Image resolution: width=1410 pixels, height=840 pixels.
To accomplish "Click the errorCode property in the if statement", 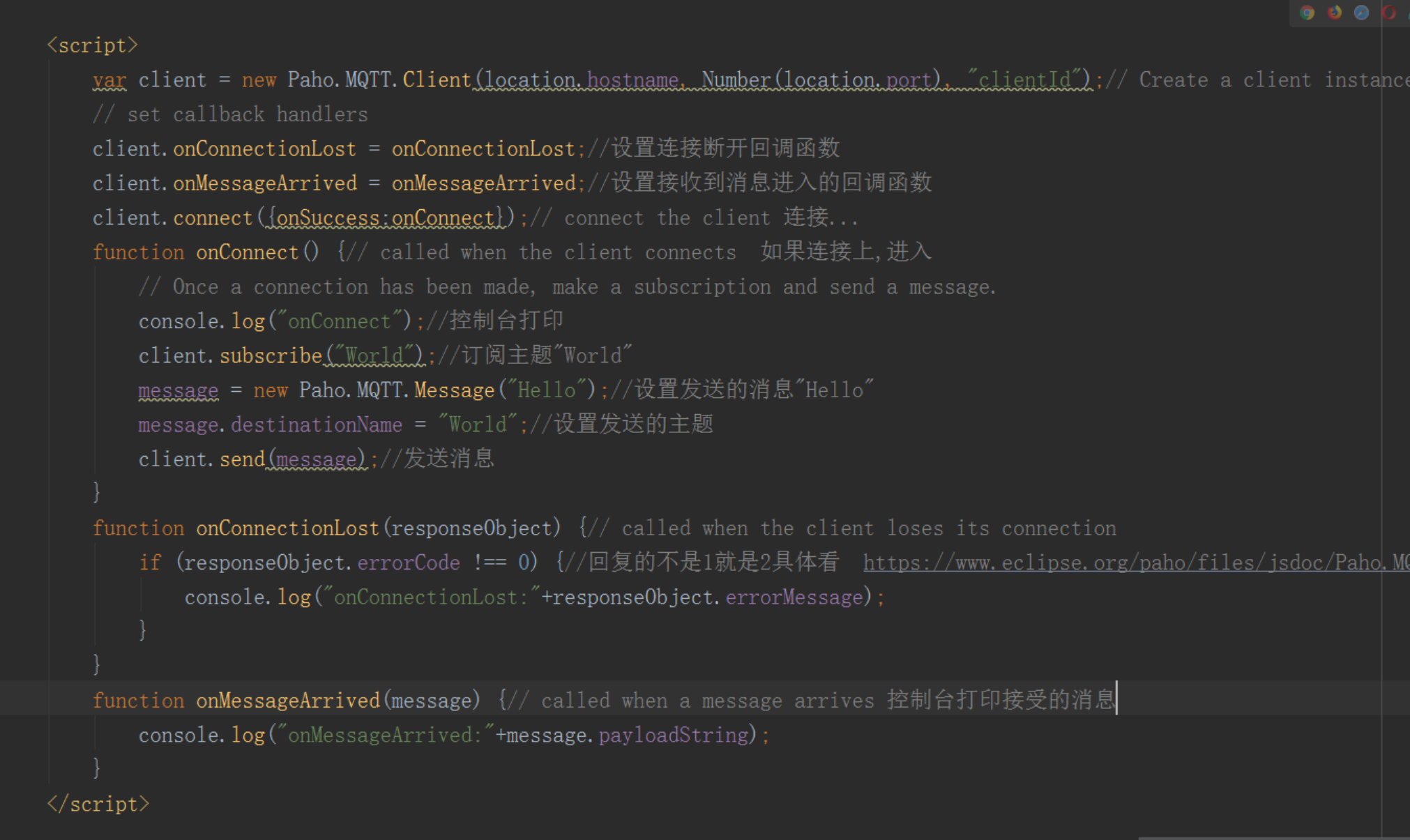I will pyautogui.click(x=409, y=563).
